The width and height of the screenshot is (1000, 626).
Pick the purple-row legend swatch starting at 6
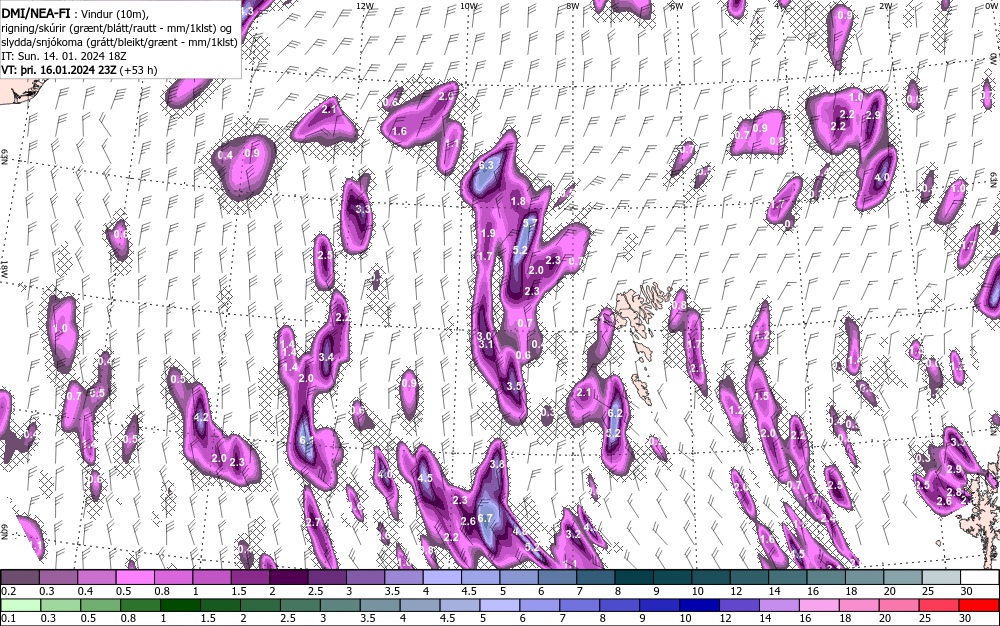pyautogui.click(x=557, y=578)
